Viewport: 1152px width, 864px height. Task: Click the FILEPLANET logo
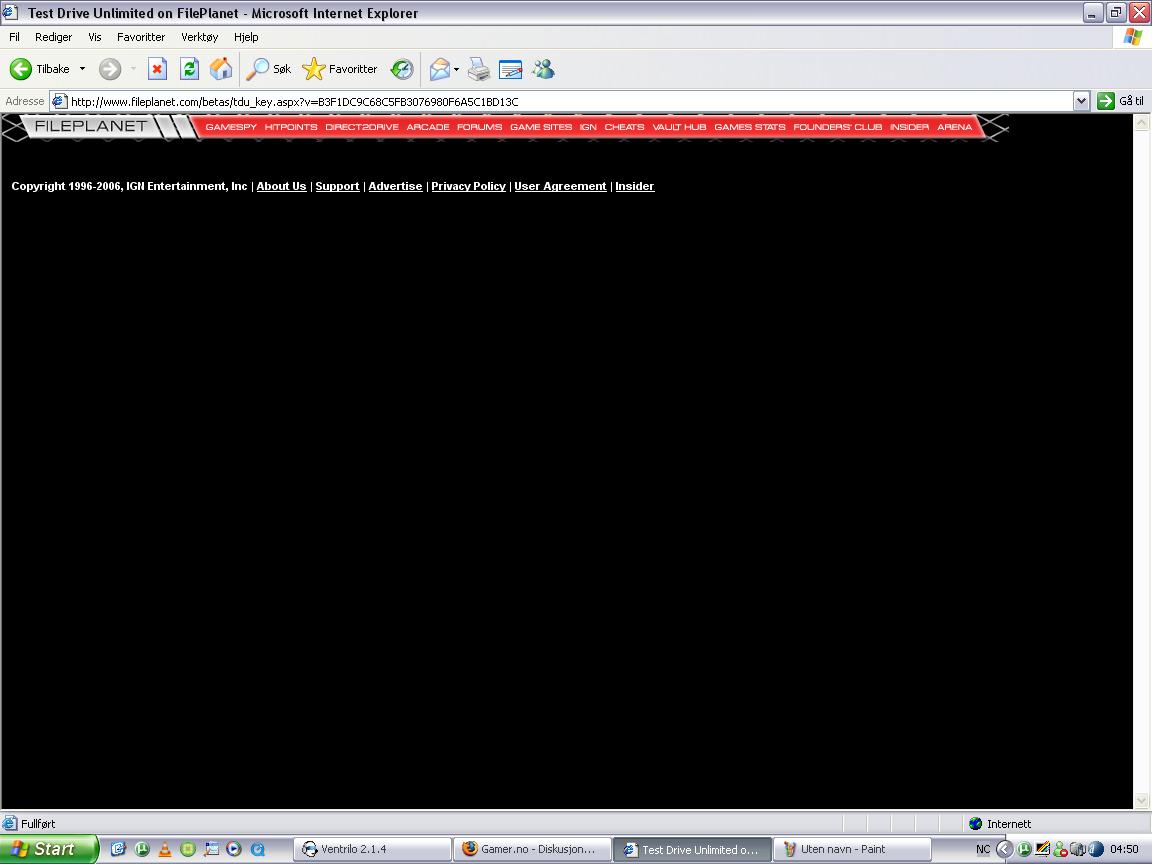[x=90, y=126]
